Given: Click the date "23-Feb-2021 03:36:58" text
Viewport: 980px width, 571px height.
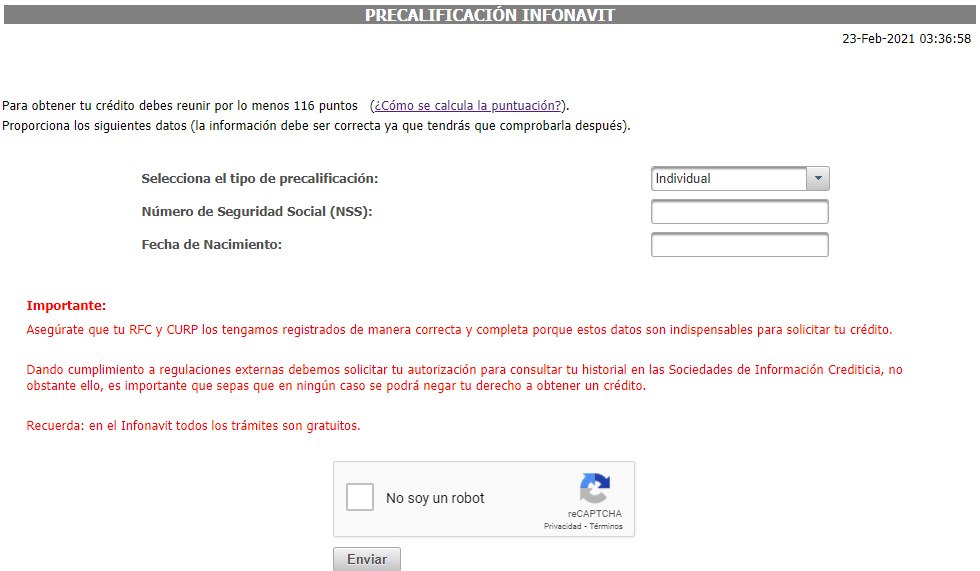Looking at the screenshot, I should pyautogui.click(x=906, y=39).
